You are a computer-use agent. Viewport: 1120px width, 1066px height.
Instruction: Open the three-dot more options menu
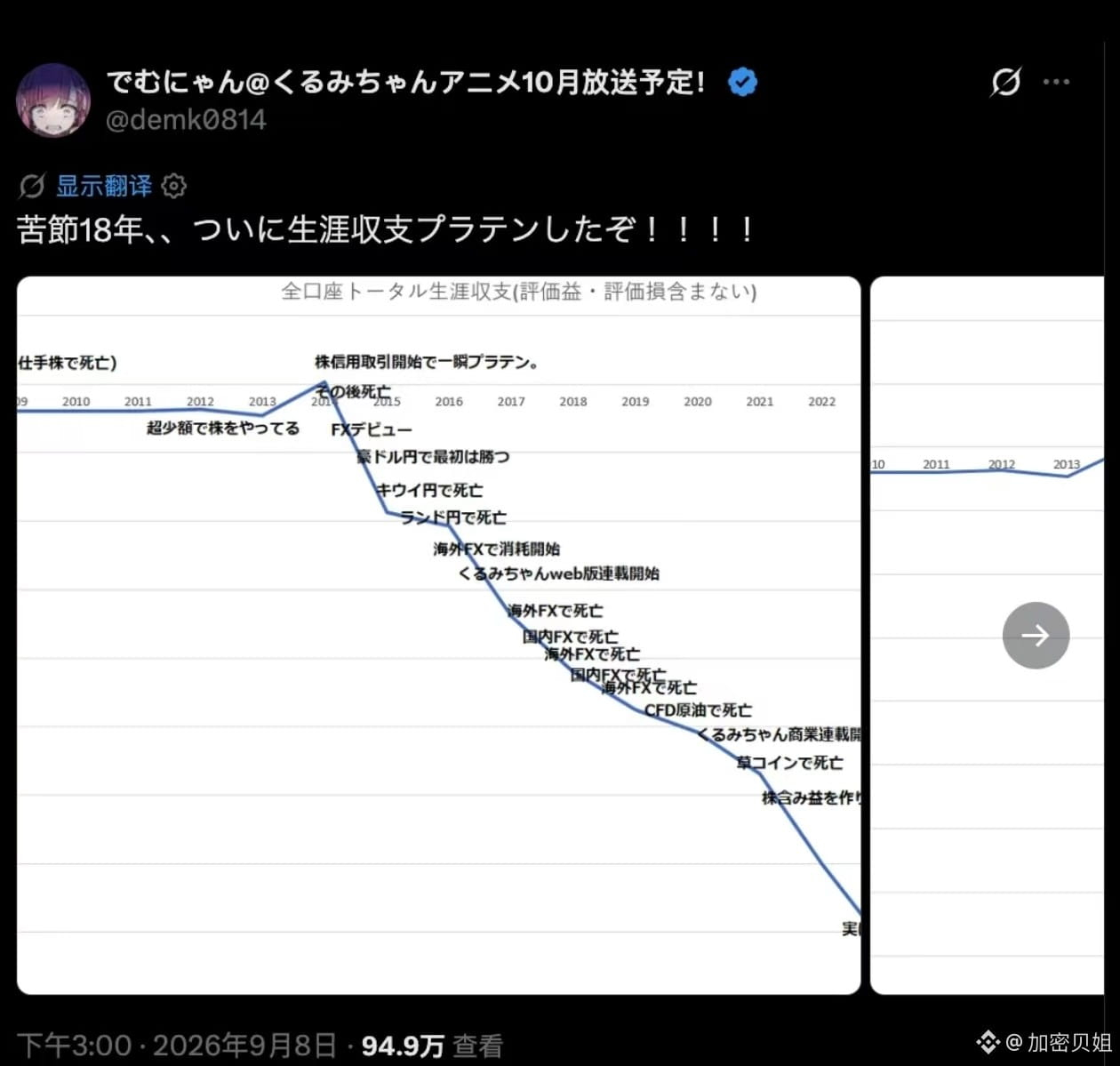pyautogui.click(x=1056, y=82)
